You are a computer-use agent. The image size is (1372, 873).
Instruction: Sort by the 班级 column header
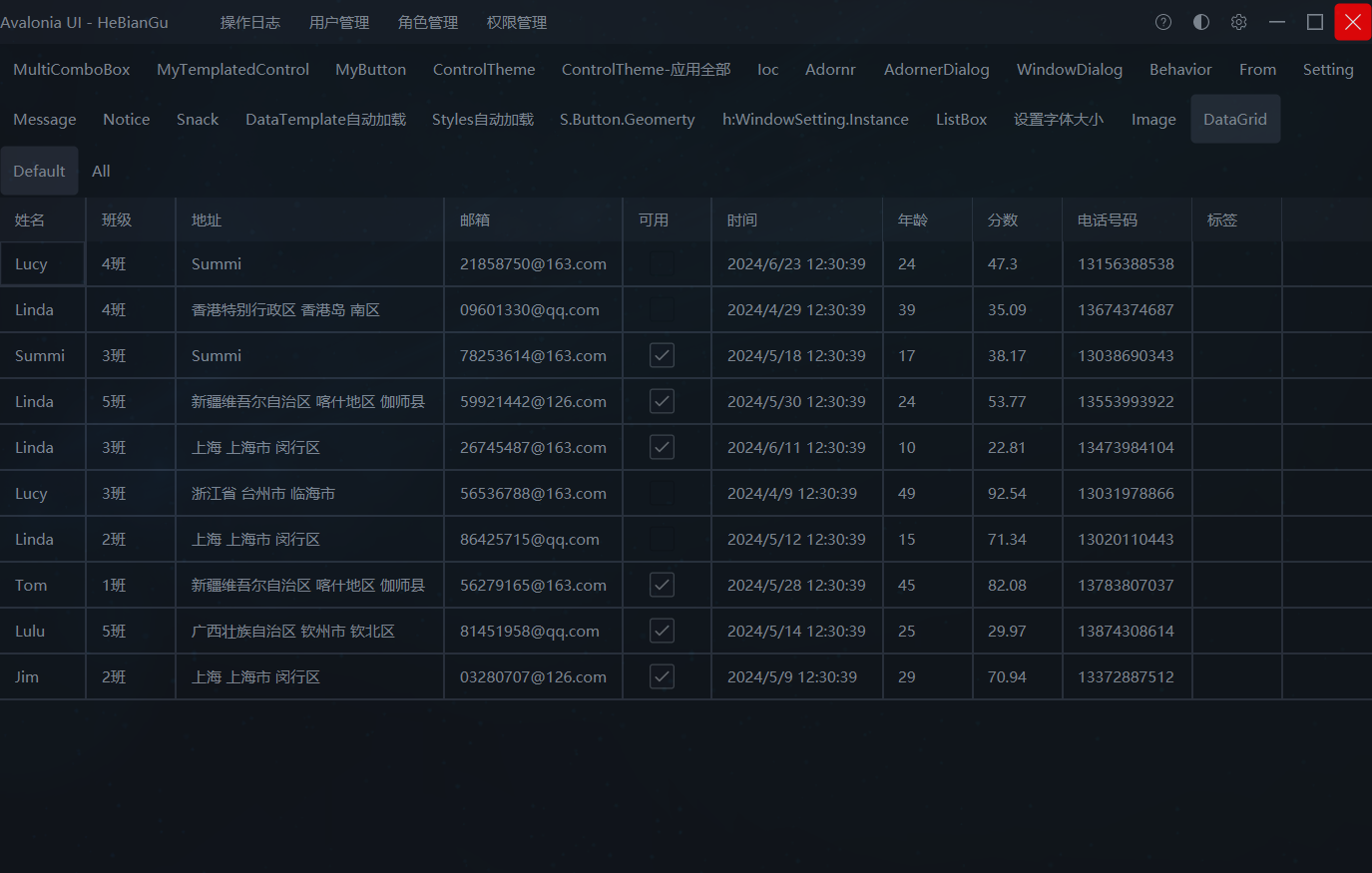coord(131,219)
